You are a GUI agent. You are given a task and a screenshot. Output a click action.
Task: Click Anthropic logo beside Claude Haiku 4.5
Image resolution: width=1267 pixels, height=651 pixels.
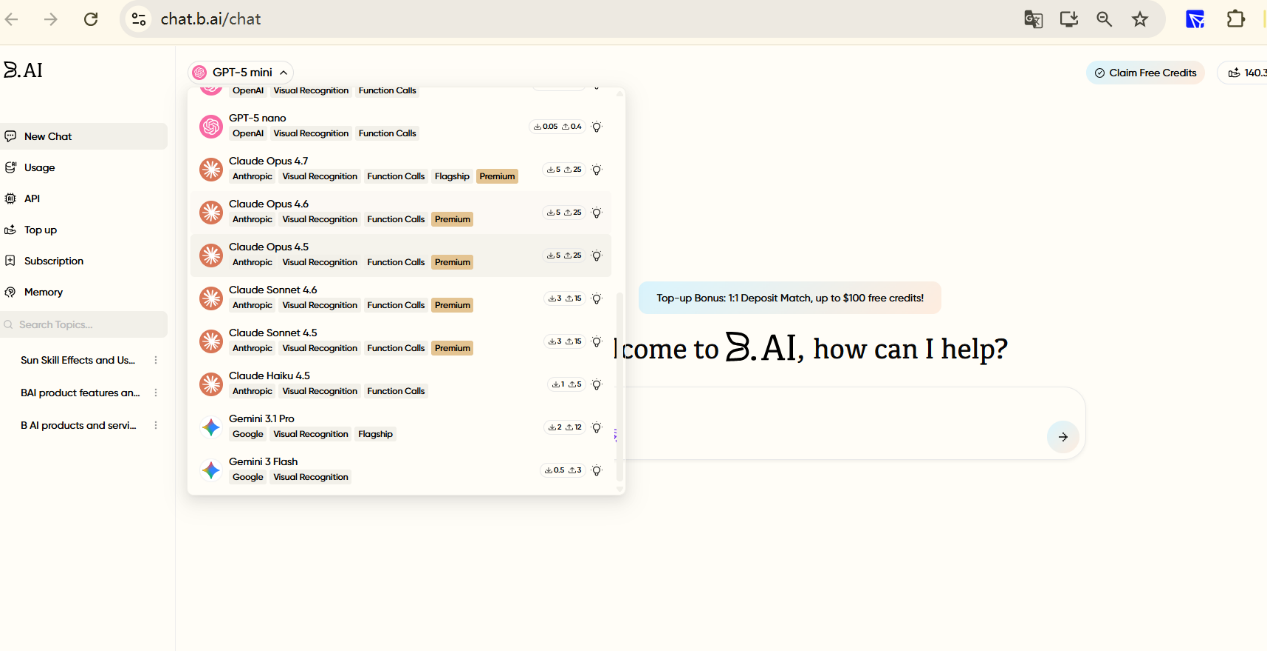tap(211, 385)
